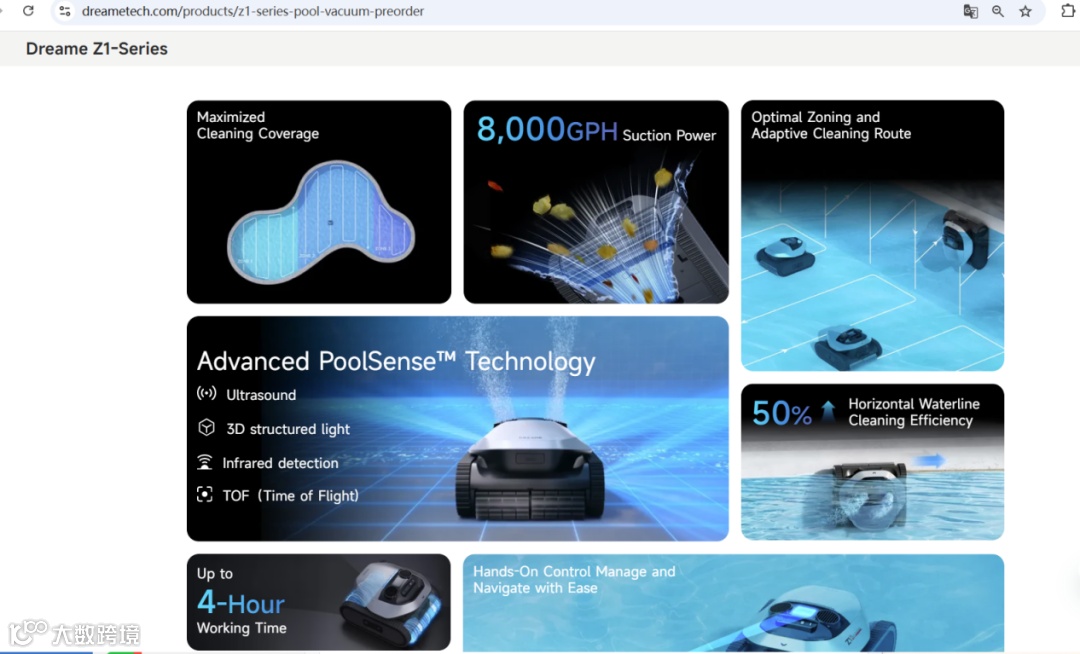Screen dimensions: 1080x654
Task: Open the 4-Hour Working Time card
Action: (x=319, y=602)
